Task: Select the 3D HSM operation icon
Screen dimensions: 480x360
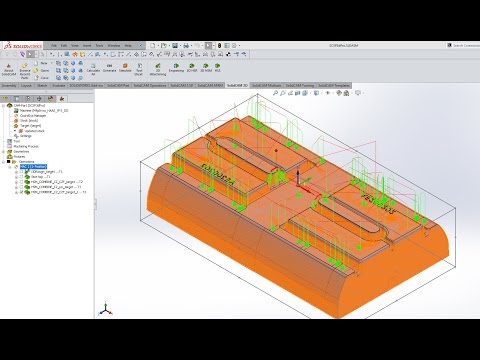Action: pyautogui.click(x=206, y=68)
